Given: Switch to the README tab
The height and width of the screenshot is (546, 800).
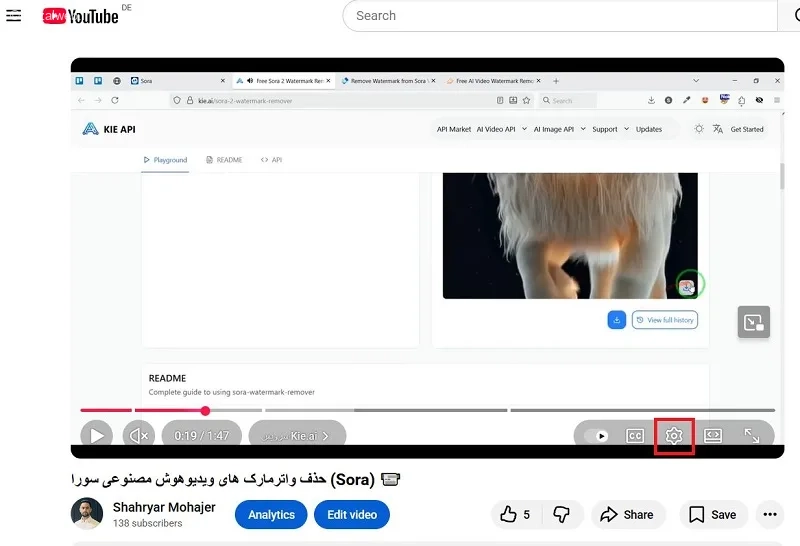Looking at the screenshot, I should click(224, 160).
